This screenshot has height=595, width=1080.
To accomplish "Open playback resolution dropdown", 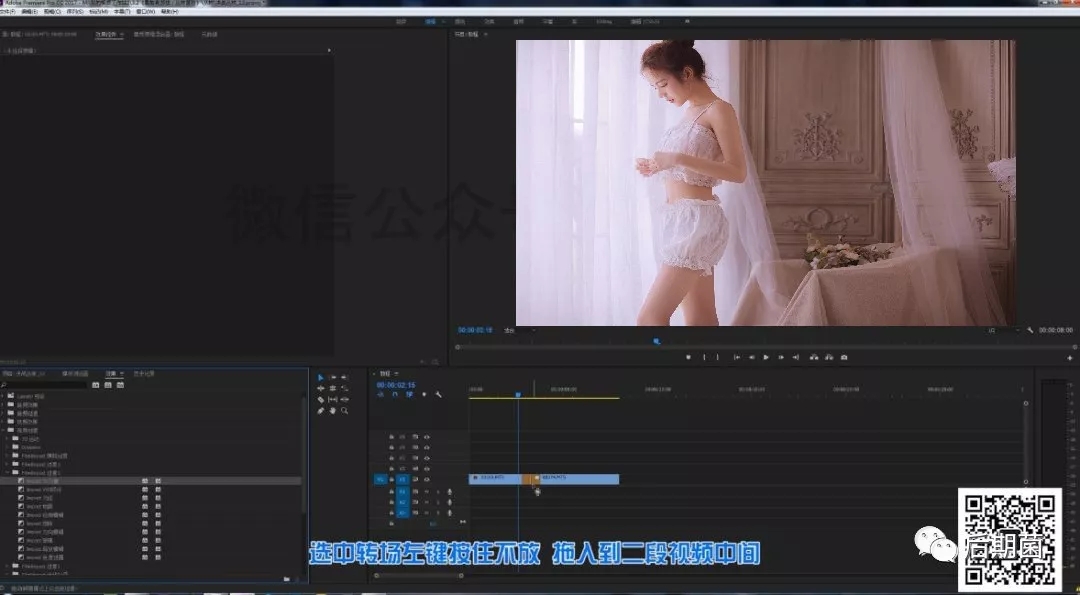I will (1003, 331).
